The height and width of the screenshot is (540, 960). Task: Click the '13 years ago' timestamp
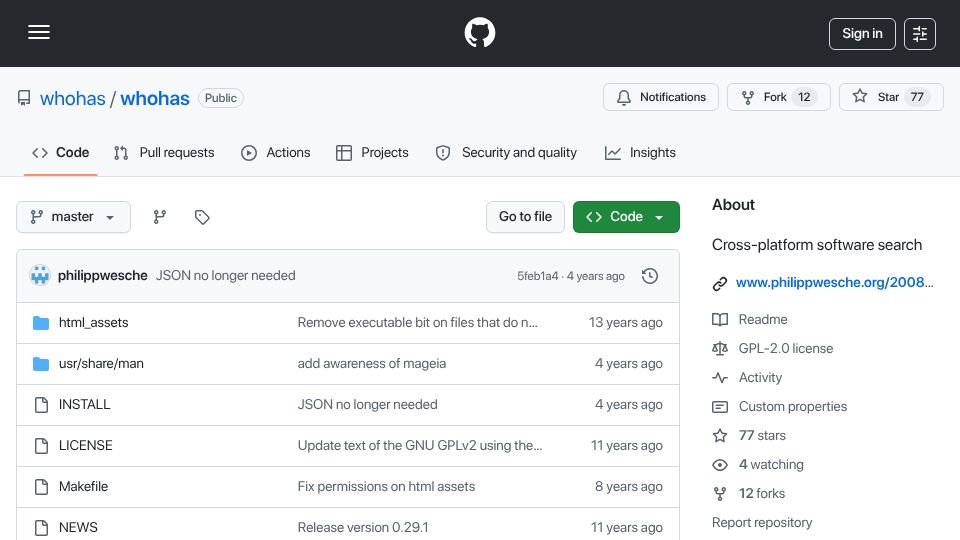[626, 323]
